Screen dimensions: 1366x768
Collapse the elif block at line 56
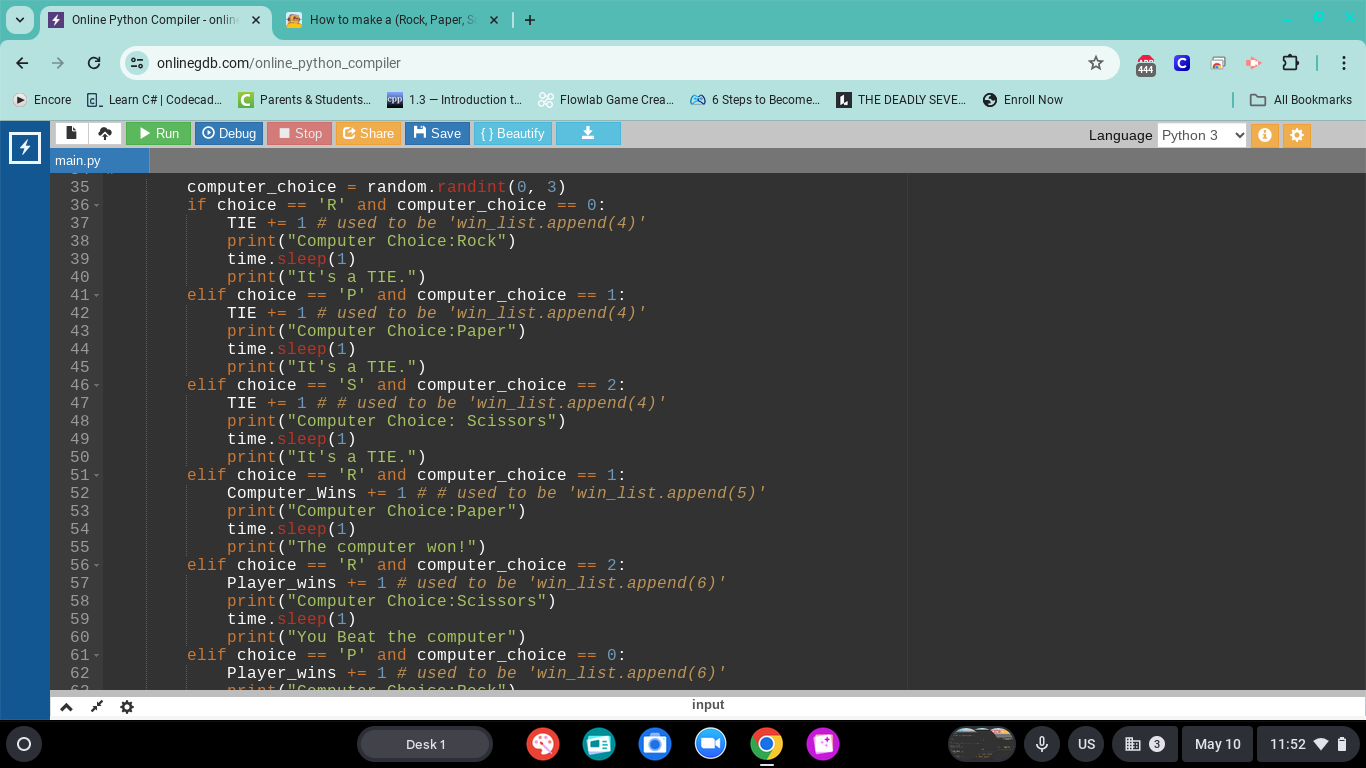pyautogui.click(x=97, y=565)
